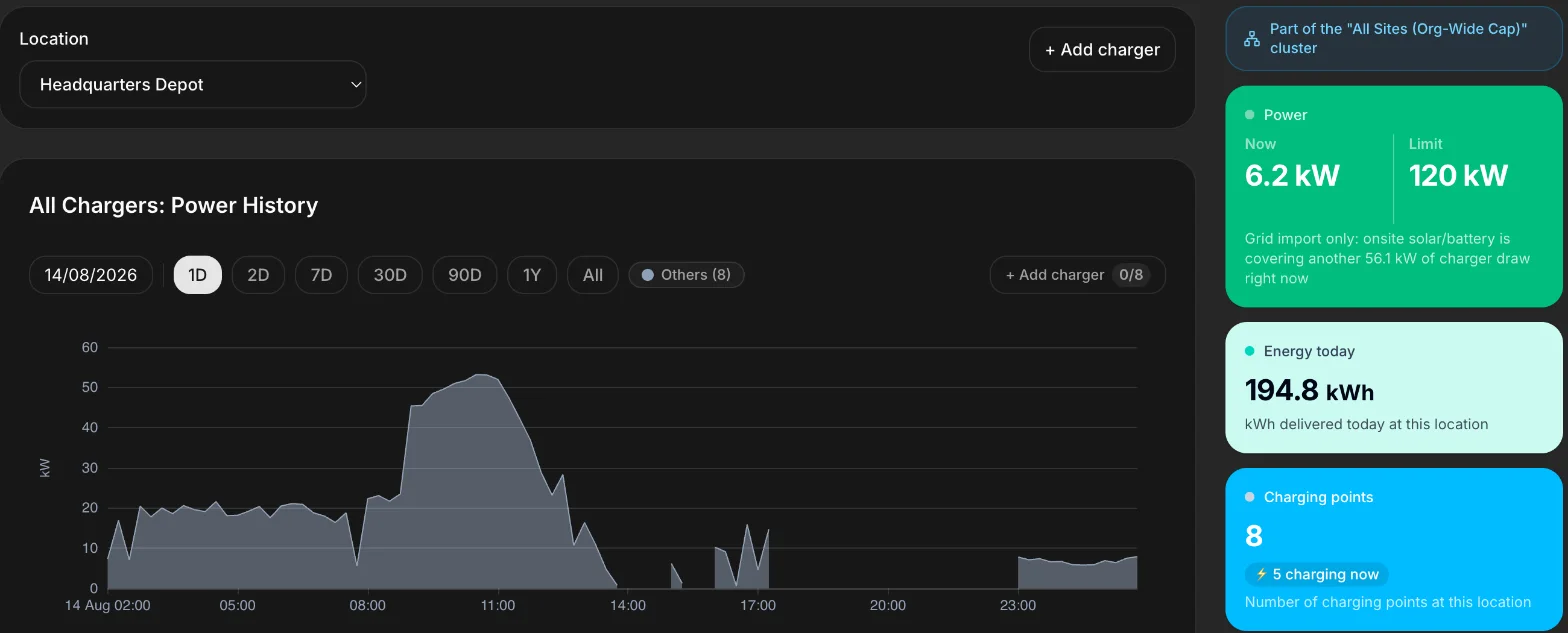The image size is (1568, 633).
Task: Click chart Add charger 0/8 button
Action: coord(1077,275)
